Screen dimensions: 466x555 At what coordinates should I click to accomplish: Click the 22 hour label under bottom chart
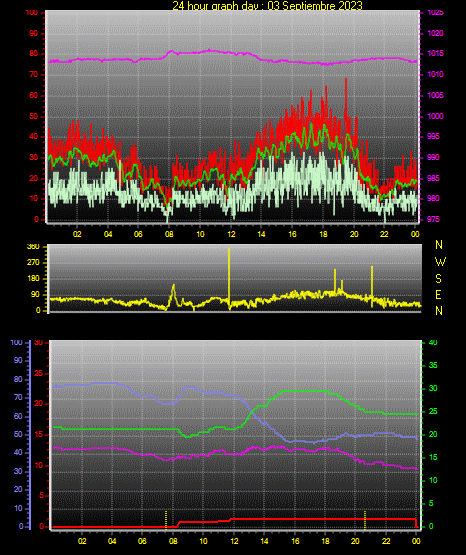[x=386, y=541]
